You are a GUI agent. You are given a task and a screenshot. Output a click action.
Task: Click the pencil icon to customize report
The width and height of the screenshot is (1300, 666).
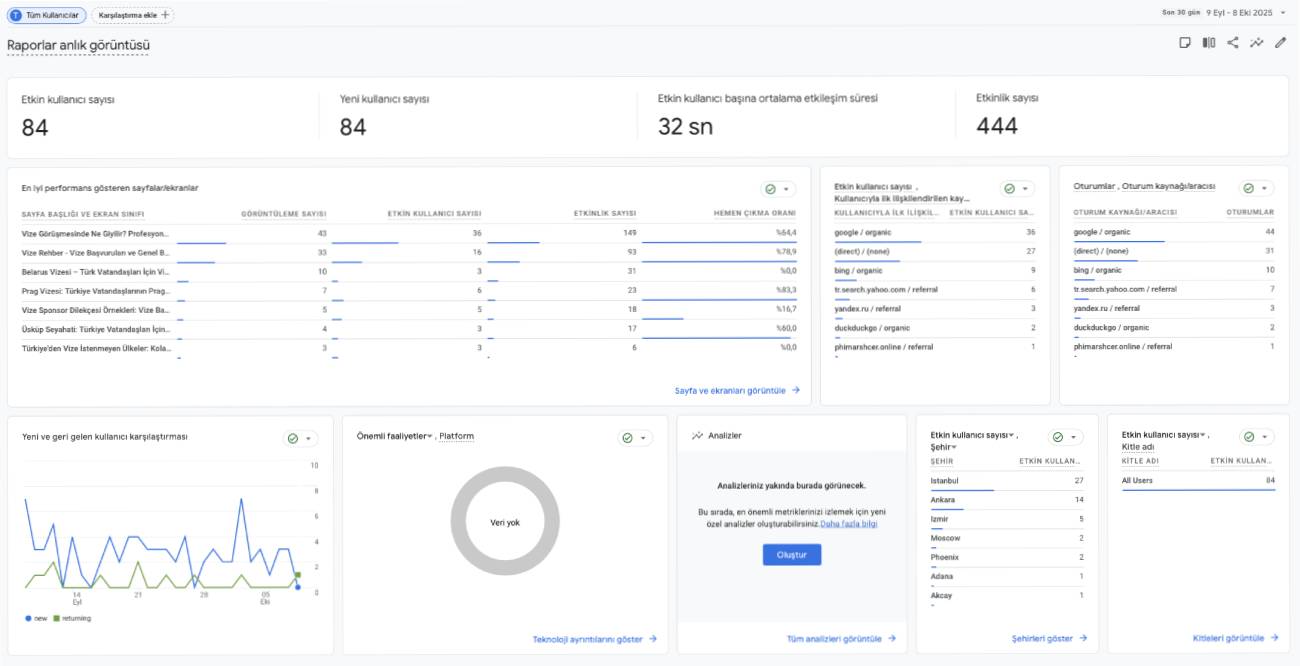pyautogui.click(x=1281, y=43)
